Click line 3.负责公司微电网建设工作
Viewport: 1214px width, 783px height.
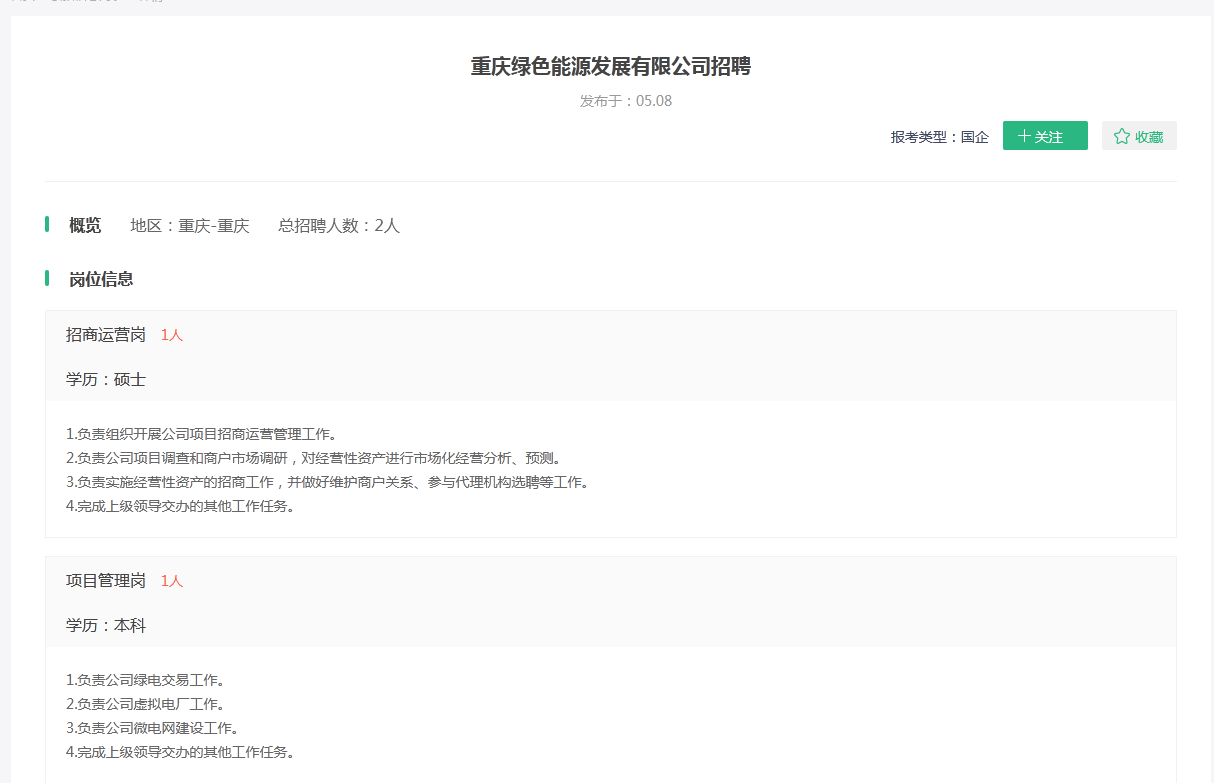tap(153, 728)
